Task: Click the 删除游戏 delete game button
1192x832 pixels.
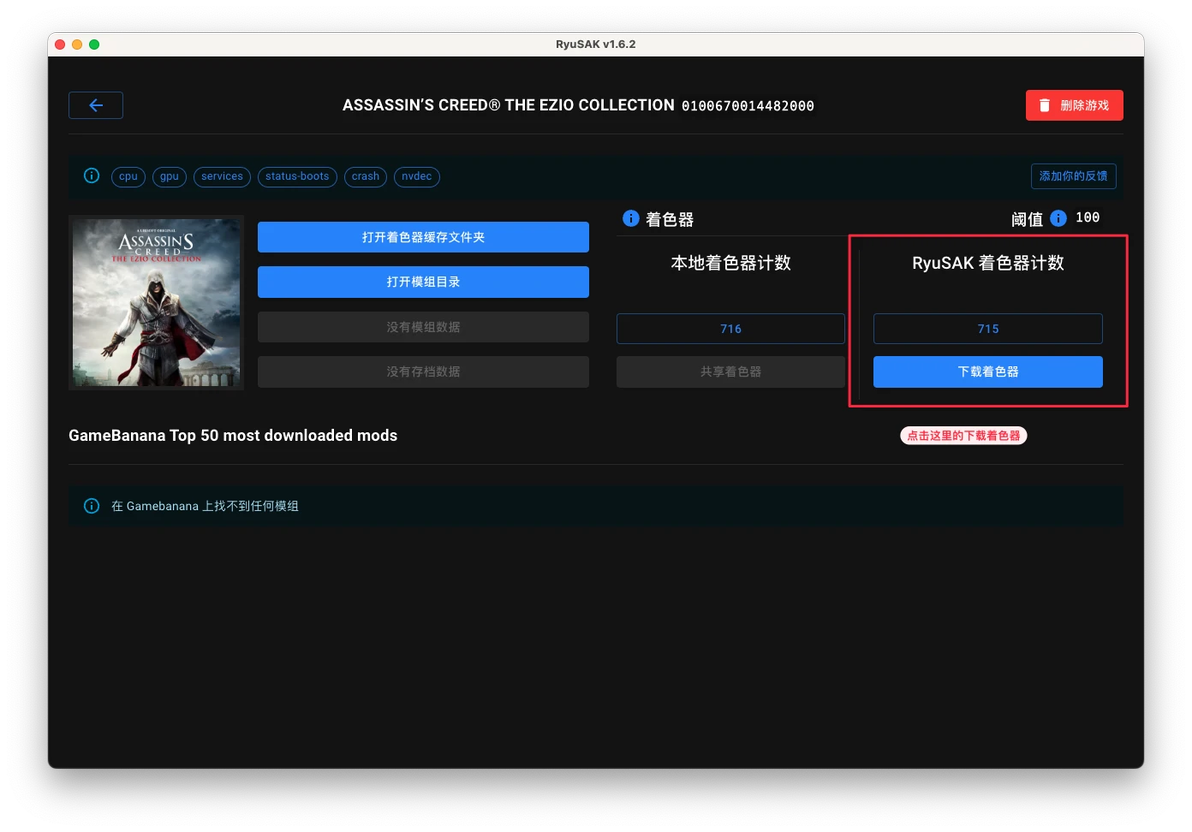Action: [x=1073, y=105]
